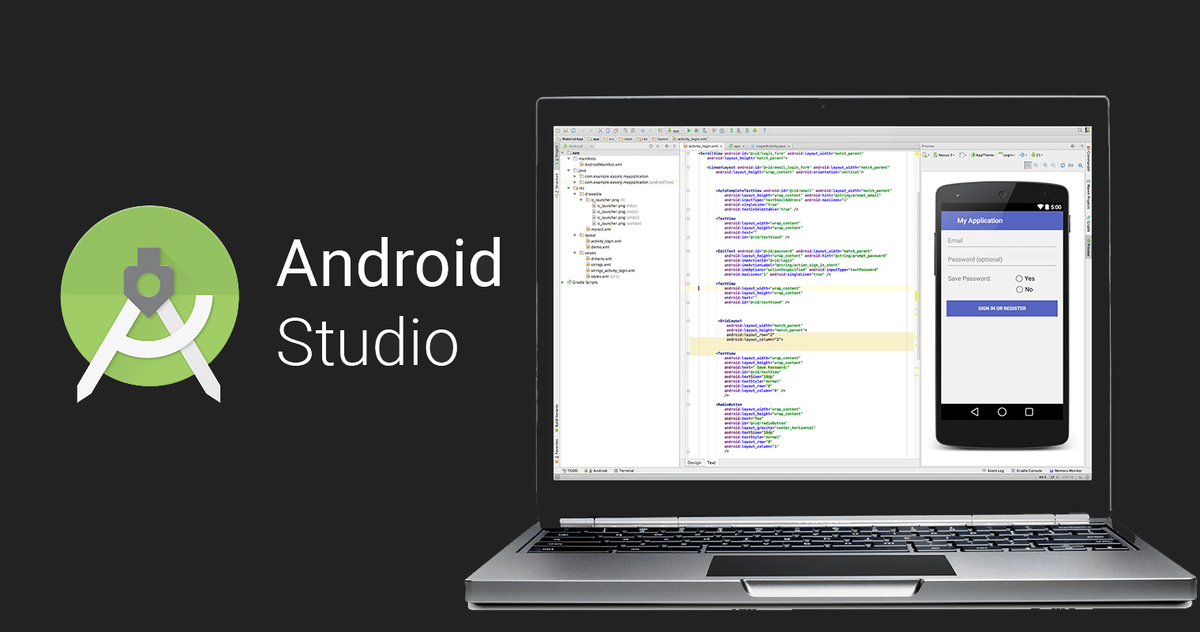1200x632 pixels.
Task: Click the Email field in phone preview
Action: pos(1001,240)
